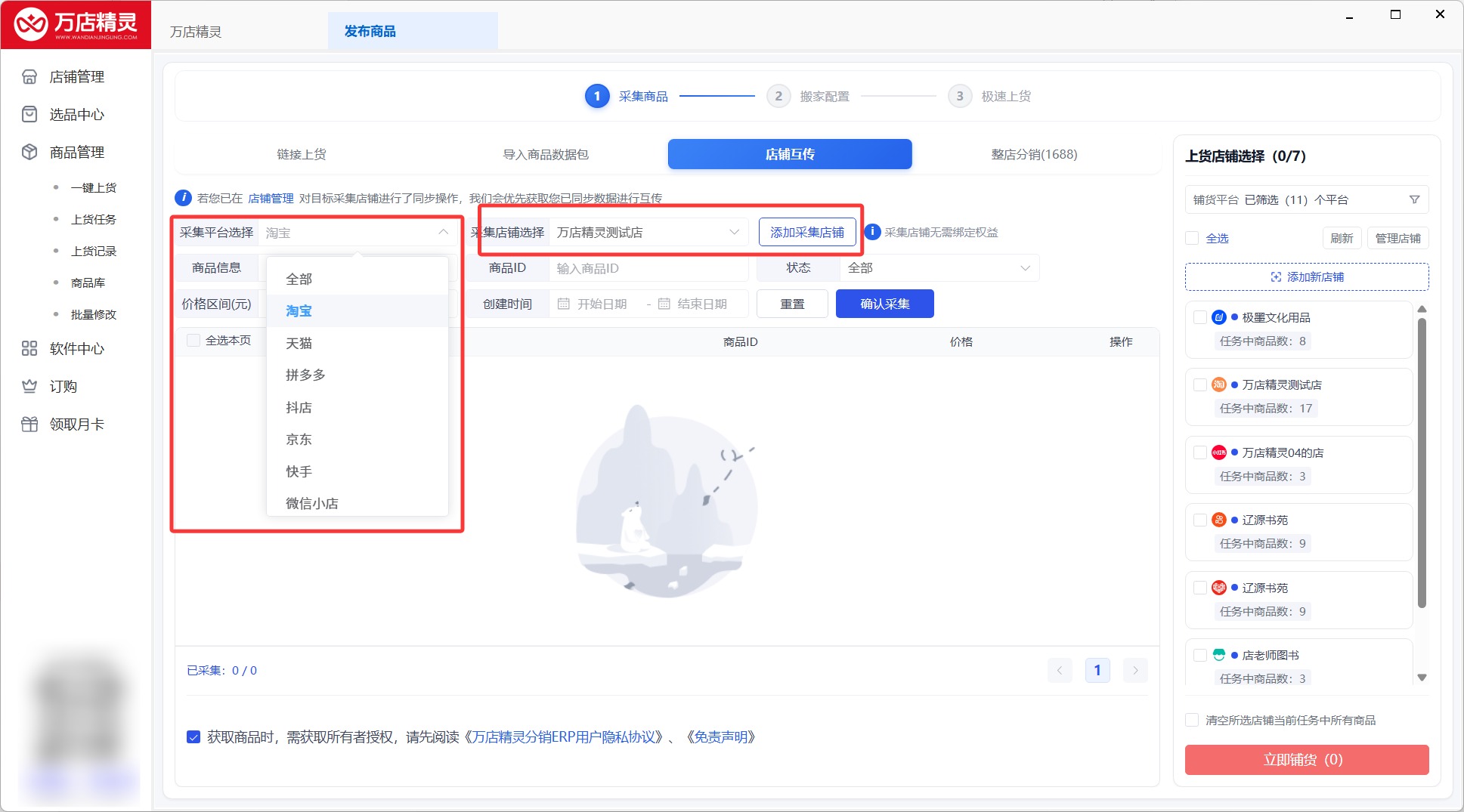Screen dimensions: 1464x812
Task: Open 一键上货 submenu item
Action: (x=94, y=187)
